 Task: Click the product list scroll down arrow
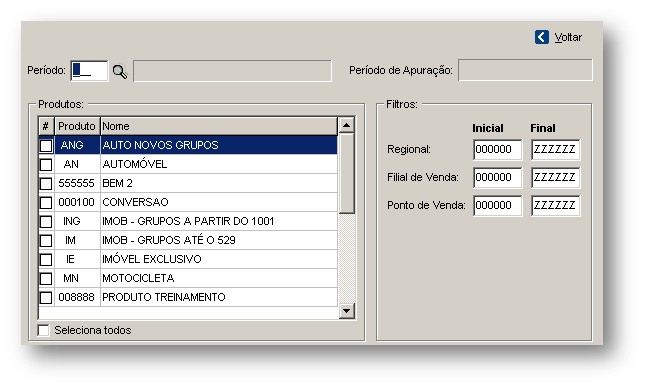(x=346, y=311)
